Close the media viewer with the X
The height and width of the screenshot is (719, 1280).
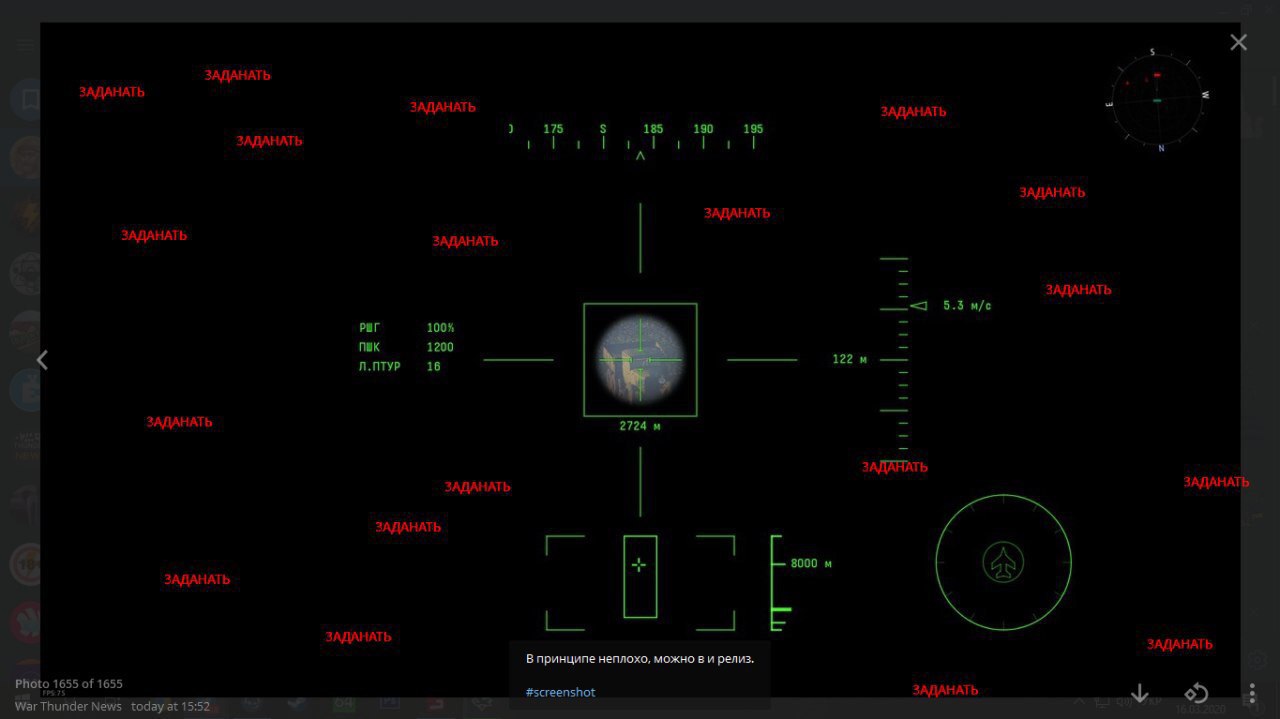(x=1238, y=42)
